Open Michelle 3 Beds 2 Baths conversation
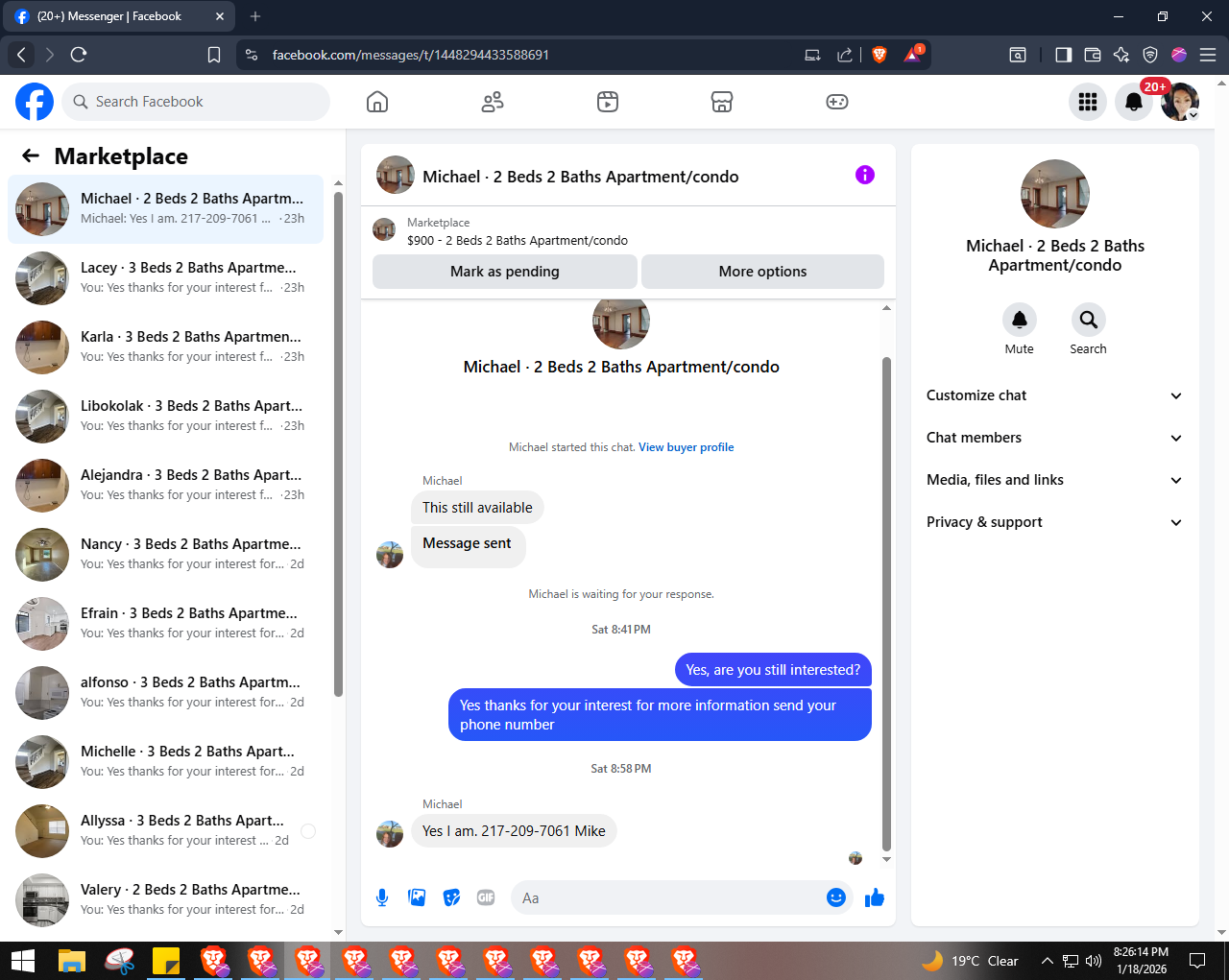 point(165,762)
